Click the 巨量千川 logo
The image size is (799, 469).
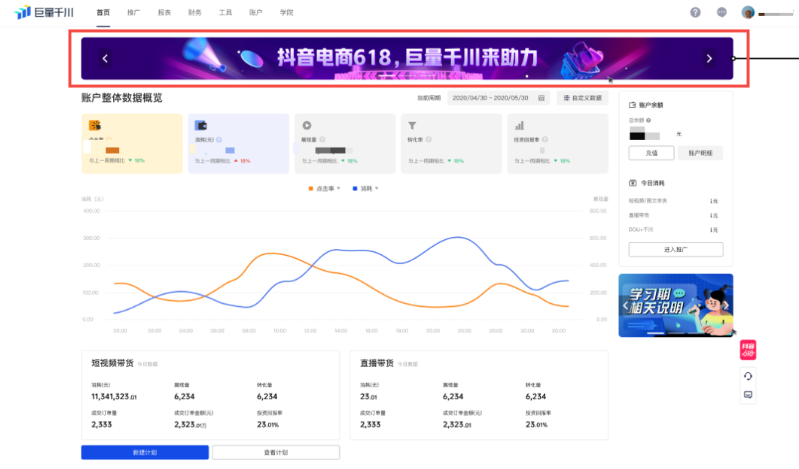pos(44,12)
